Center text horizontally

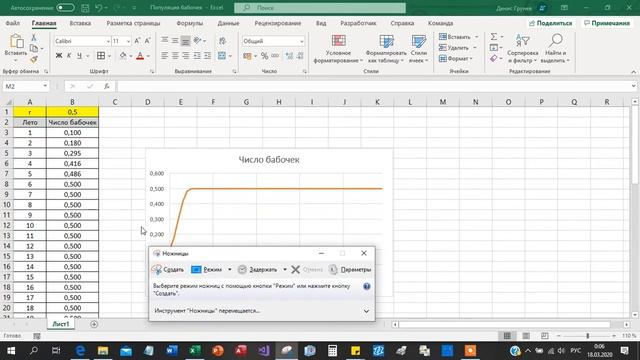(175, 56)
